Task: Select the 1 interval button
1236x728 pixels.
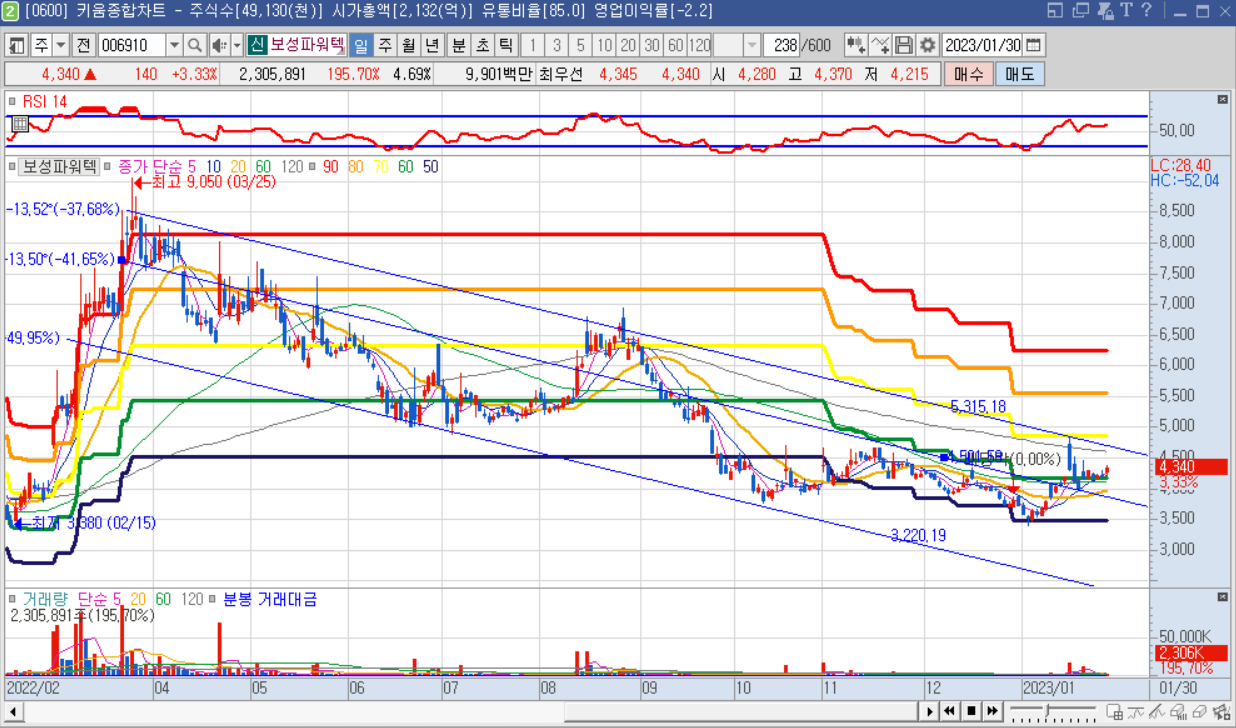Action: (x=532, y=46)
